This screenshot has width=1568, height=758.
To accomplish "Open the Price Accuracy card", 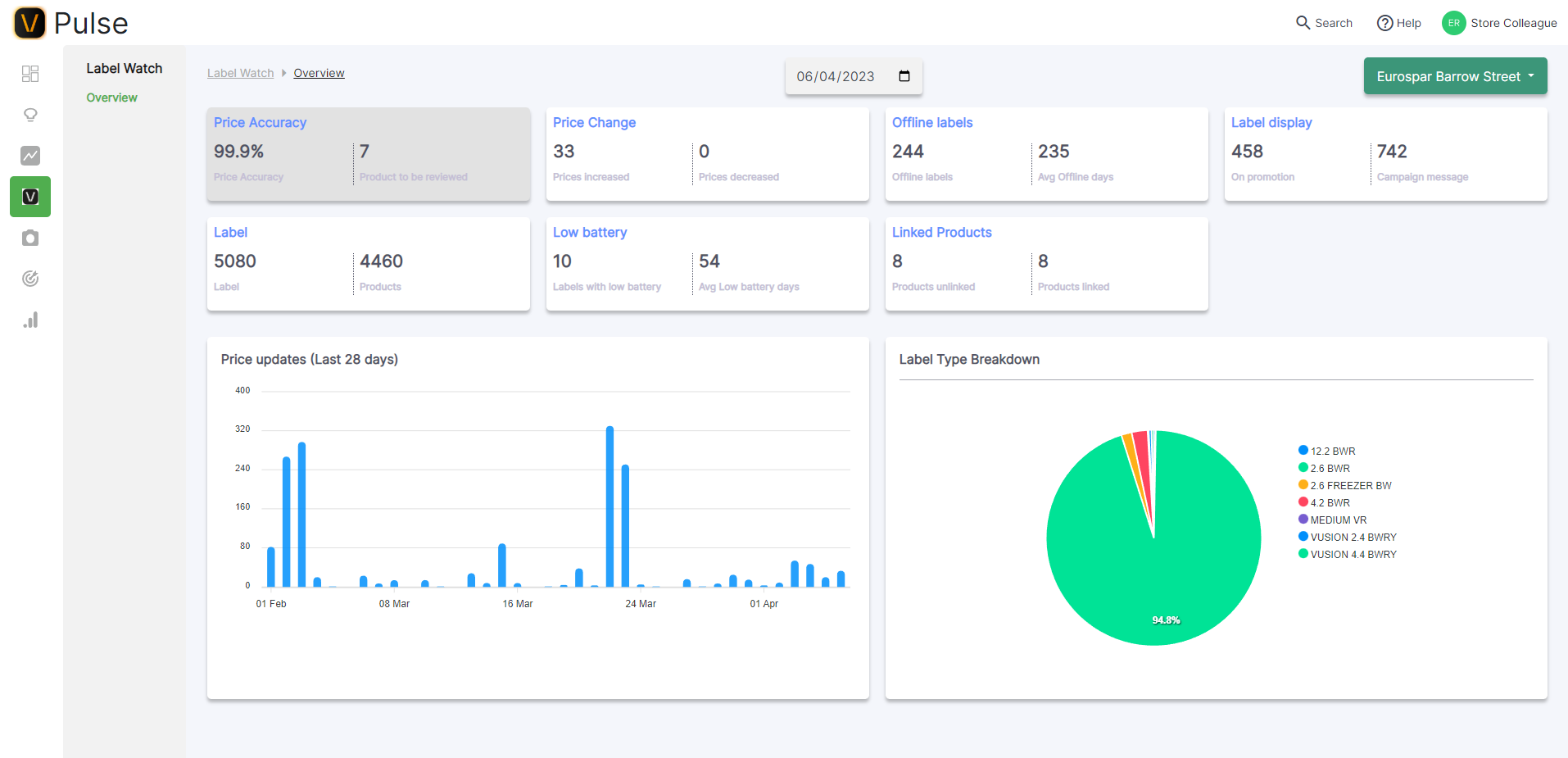I will (368, 153).
